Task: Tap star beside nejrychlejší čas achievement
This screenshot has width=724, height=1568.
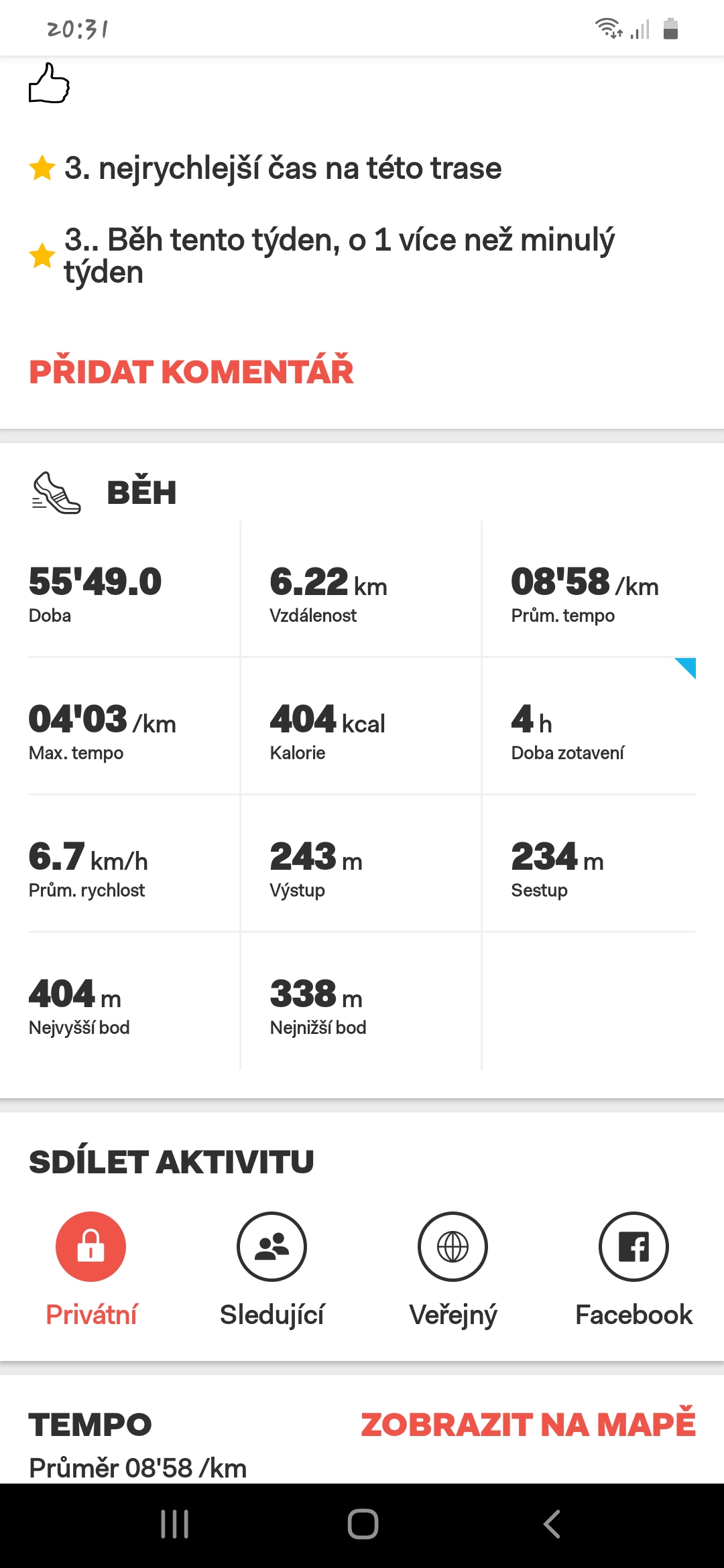Action: [x=42, y=168]
